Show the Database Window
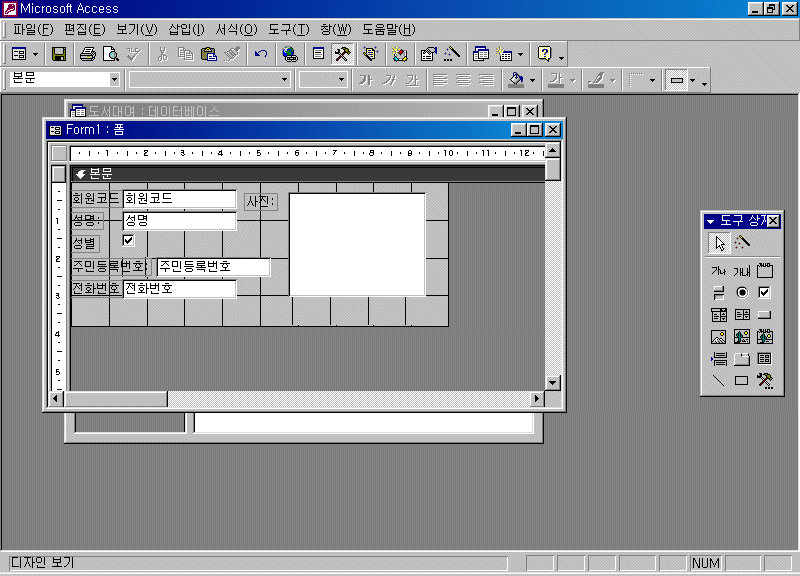The image size is (800, 576). tap(481, 54)
